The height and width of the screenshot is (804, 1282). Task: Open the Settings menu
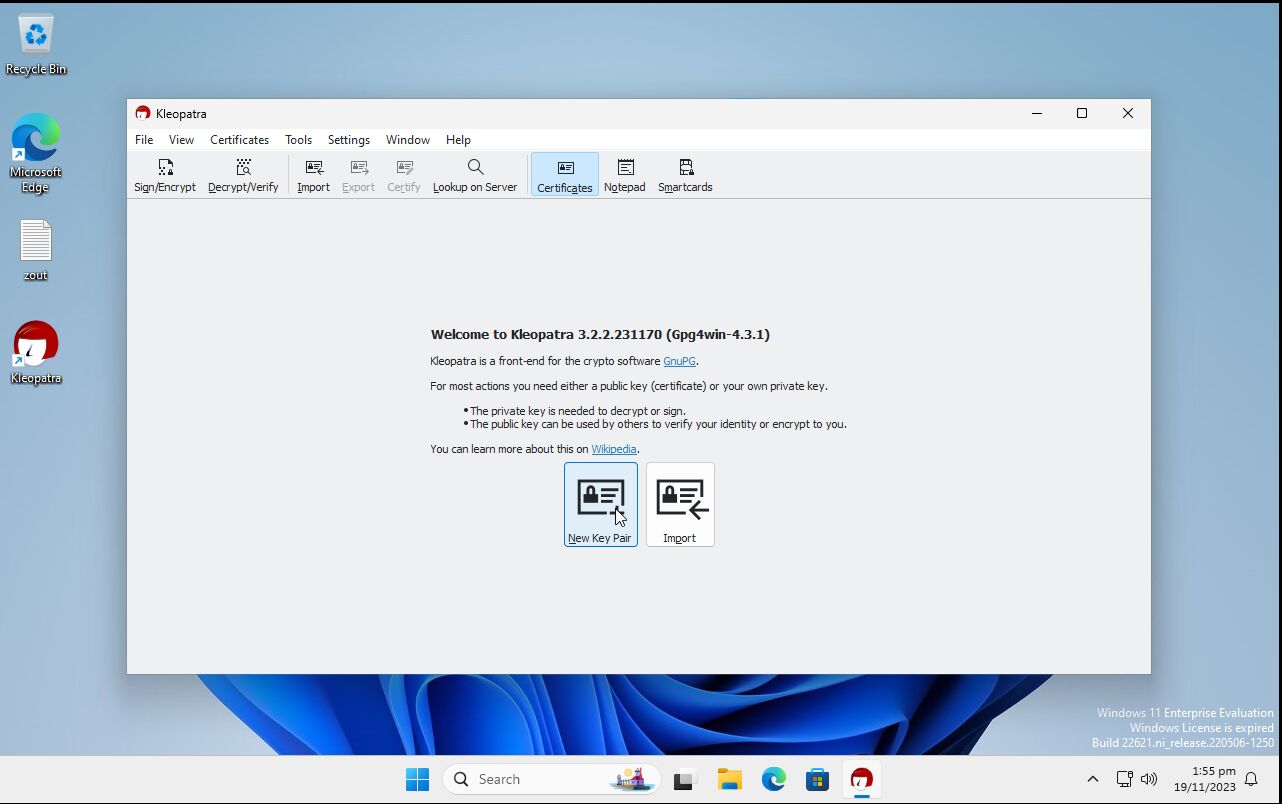coord(349,140)
